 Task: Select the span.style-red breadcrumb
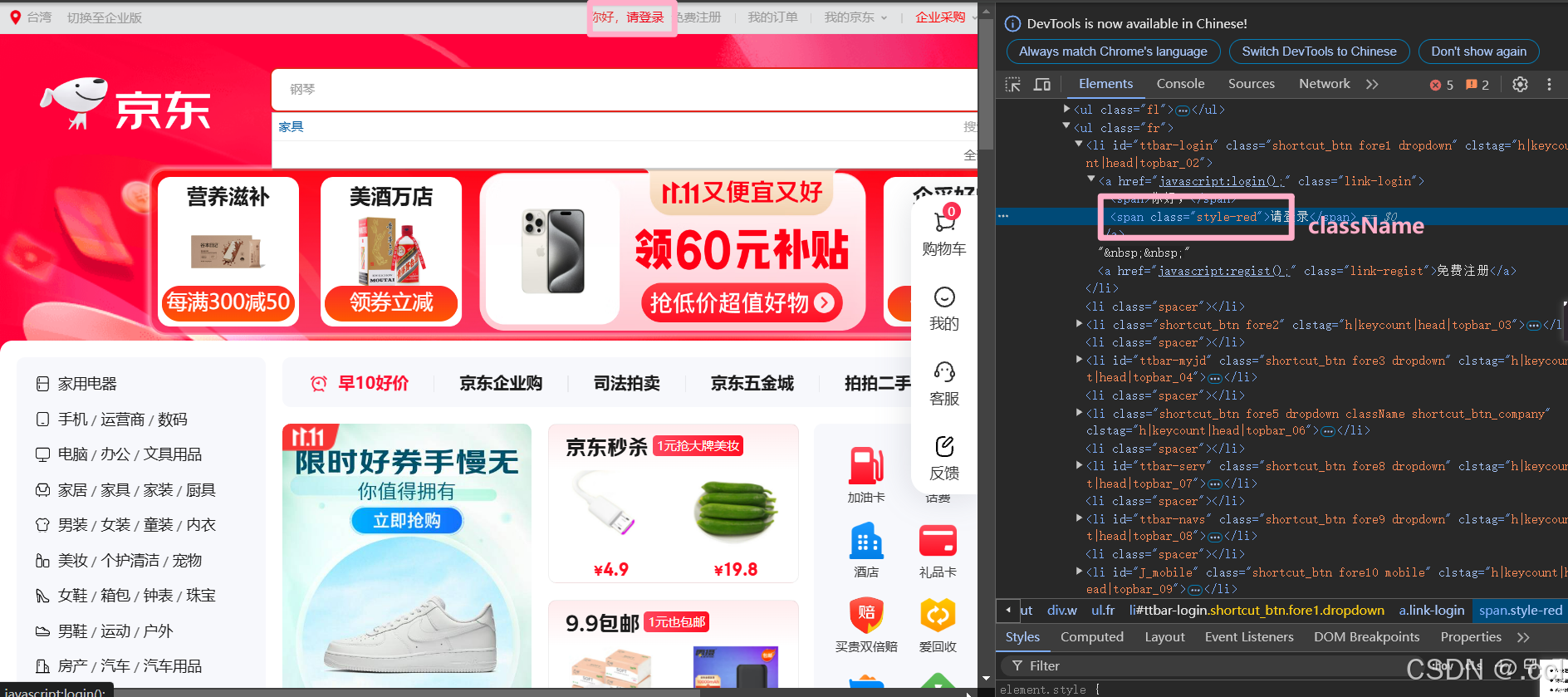coord(1520,611)
